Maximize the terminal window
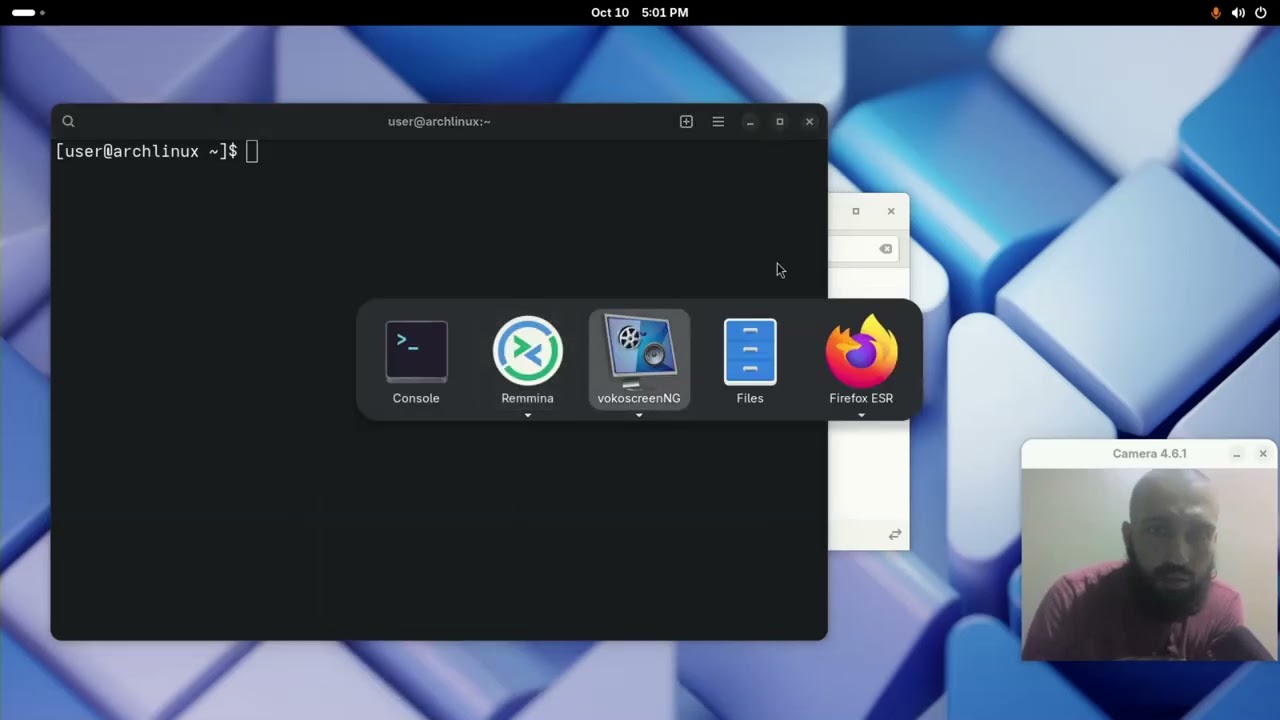The width and height of the screenshot is (1280, 720). 780,122
